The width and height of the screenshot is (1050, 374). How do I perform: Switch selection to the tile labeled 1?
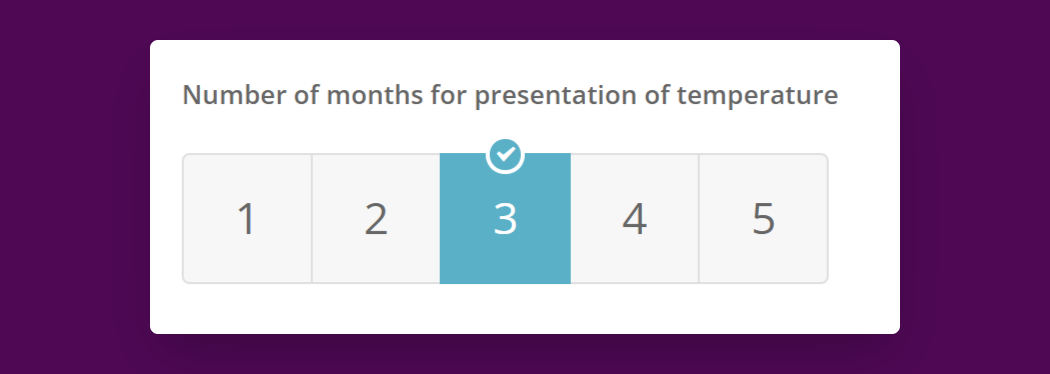(247, 219)
